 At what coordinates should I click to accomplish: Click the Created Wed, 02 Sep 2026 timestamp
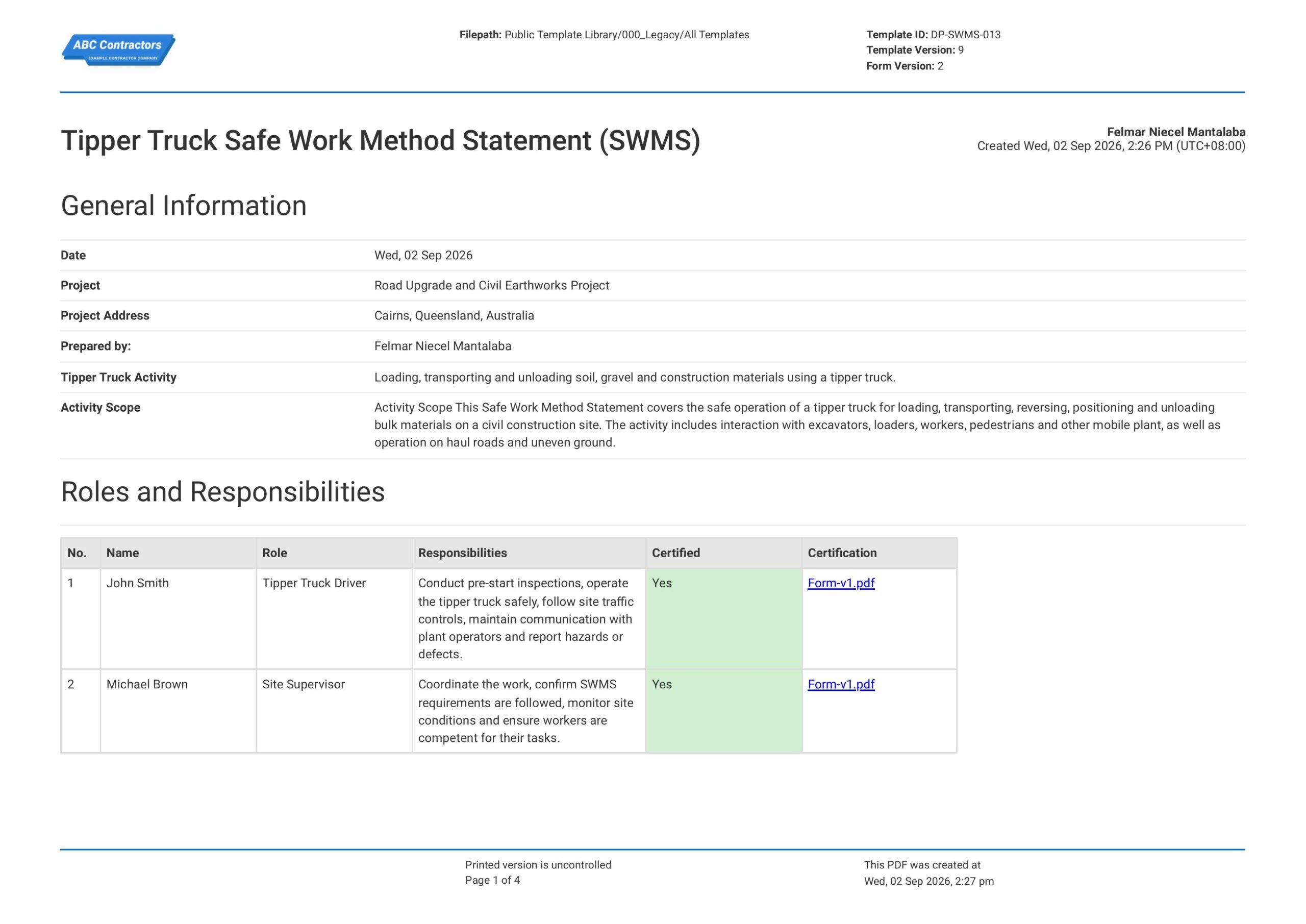pyautogui.click(x=1111, y=146)
